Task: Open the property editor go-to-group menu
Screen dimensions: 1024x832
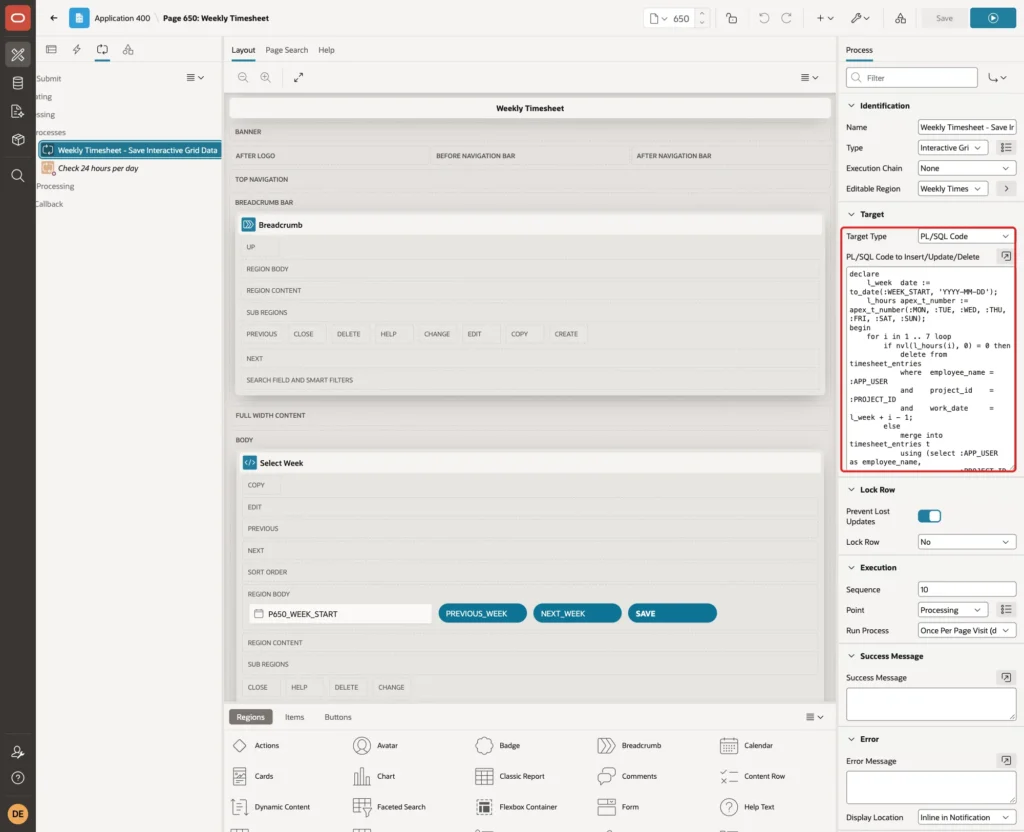Action: click(997, 78)
